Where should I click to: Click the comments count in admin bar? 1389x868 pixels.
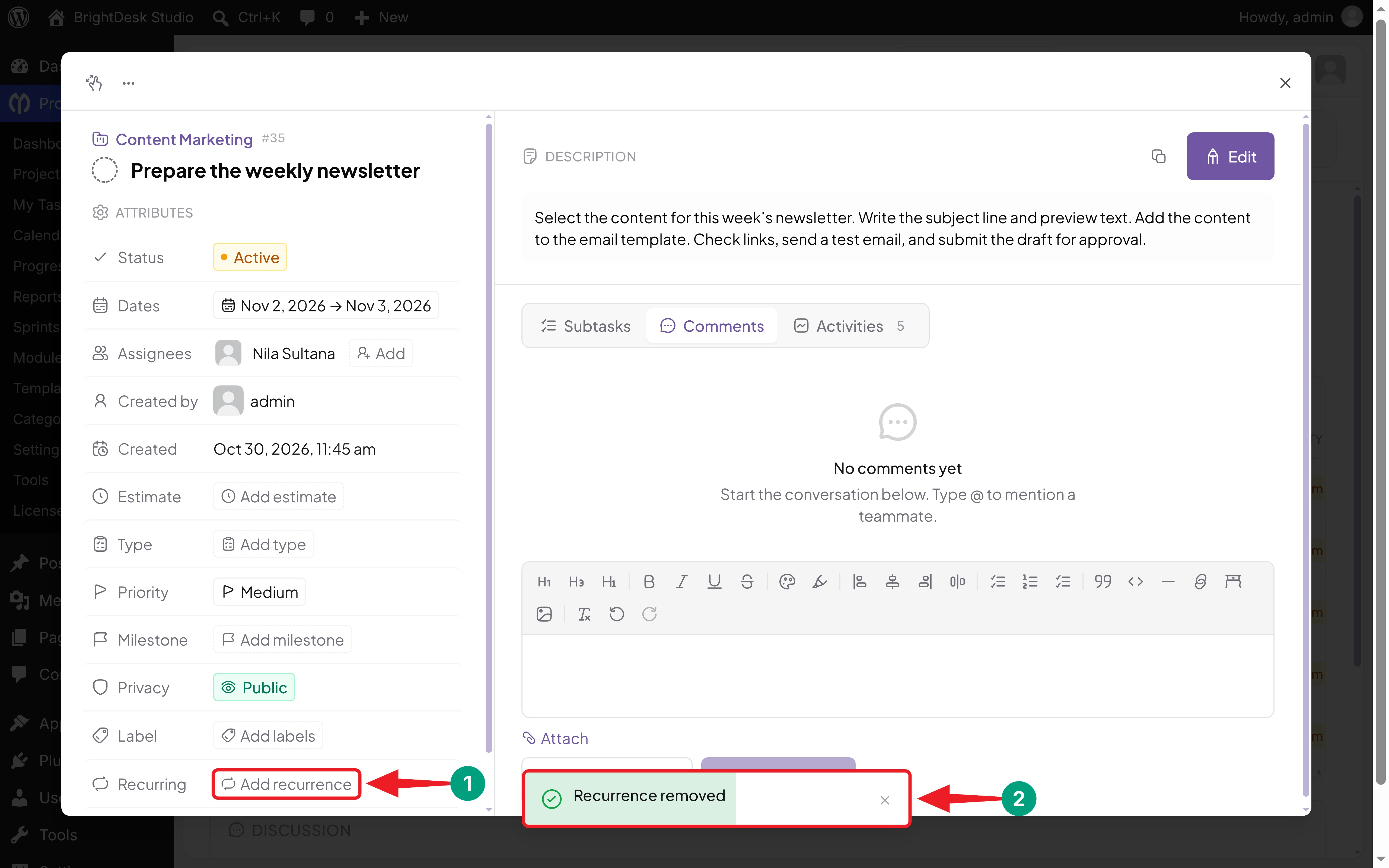point(317,17)
